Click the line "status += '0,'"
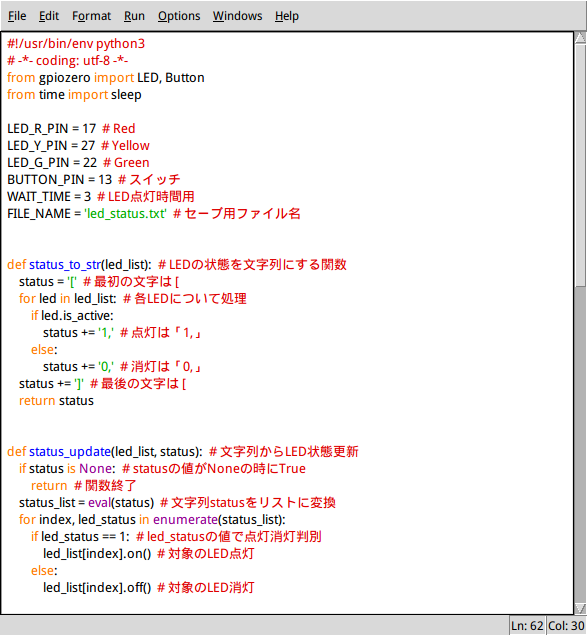 (78, 367)
